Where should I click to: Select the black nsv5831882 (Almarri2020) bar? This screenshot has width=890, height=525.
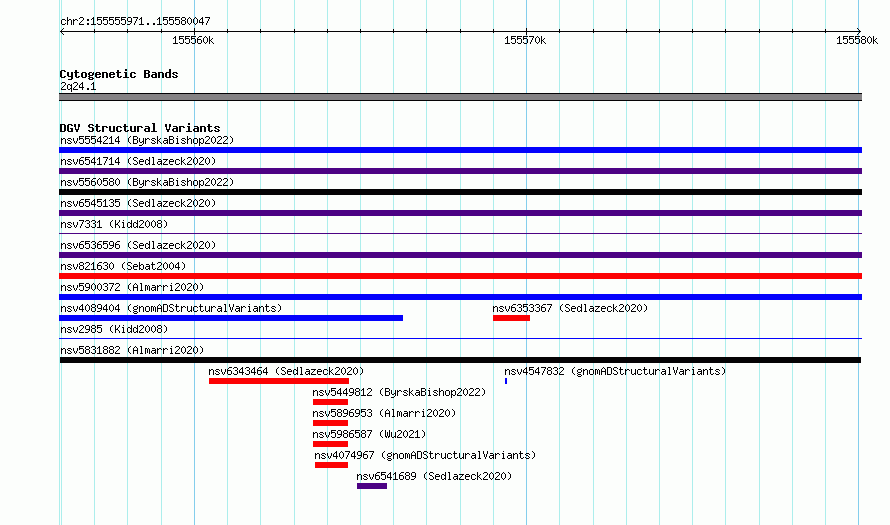(x=460, y=360)
